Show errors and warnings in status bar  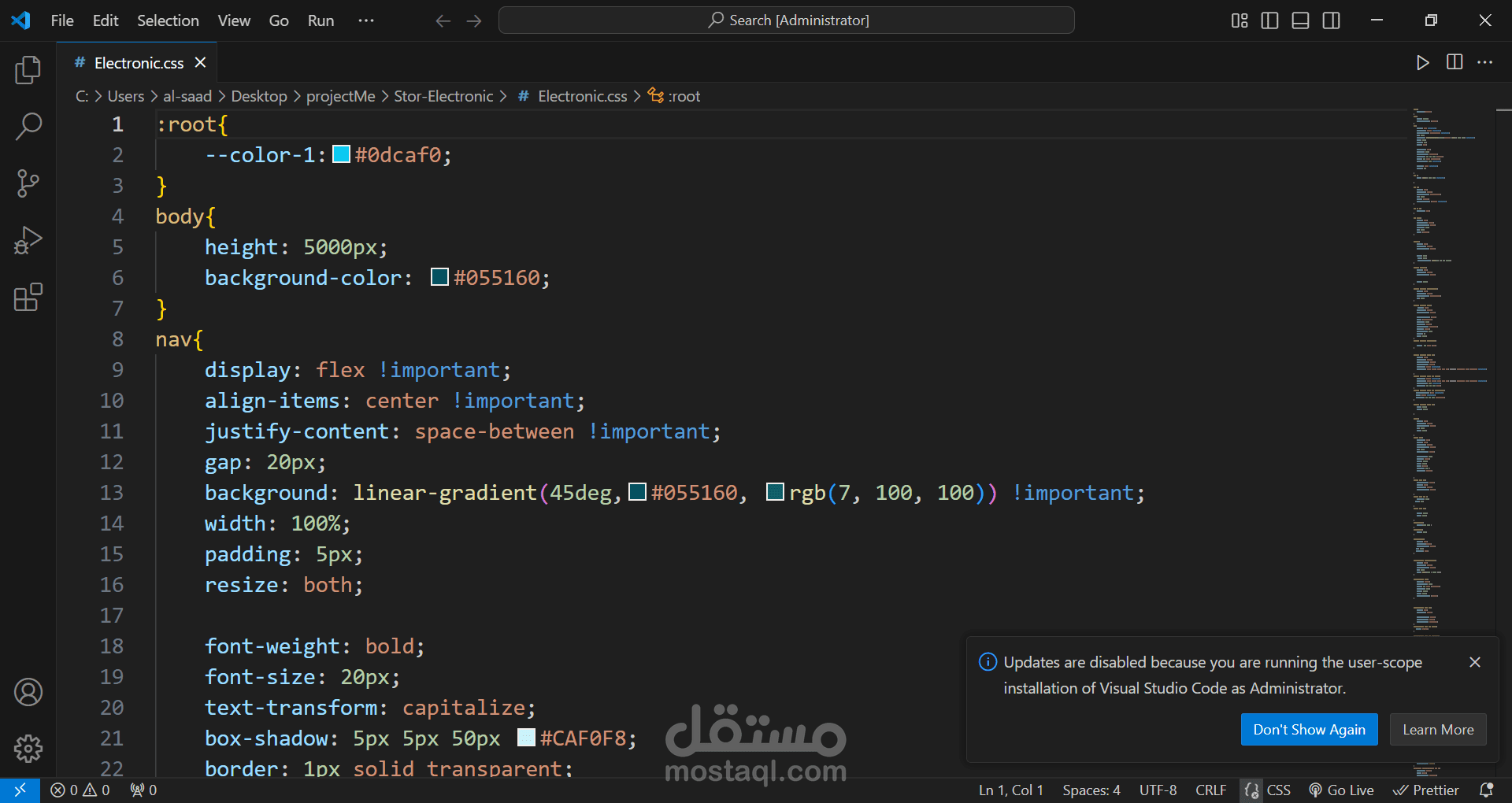pos(80,790)
